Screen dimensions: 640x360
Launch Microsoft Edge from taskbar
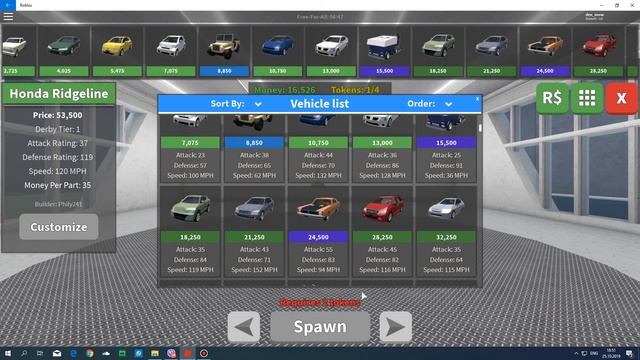pos(73,353)
